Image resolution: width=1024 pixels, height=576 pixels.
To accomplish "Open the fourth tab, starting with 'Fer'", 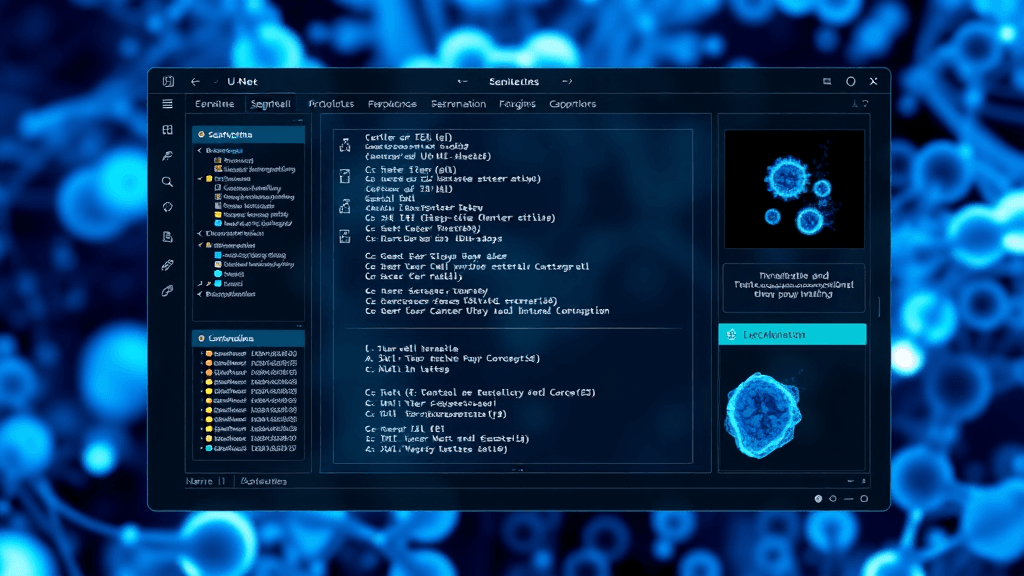I will point(392,104).
